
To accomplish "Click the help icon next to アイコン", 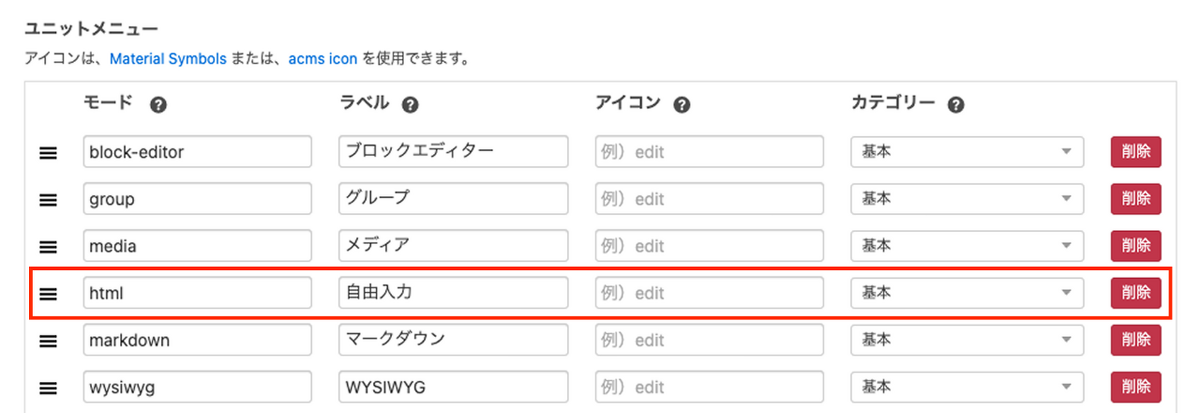I will tap(682, 104).
